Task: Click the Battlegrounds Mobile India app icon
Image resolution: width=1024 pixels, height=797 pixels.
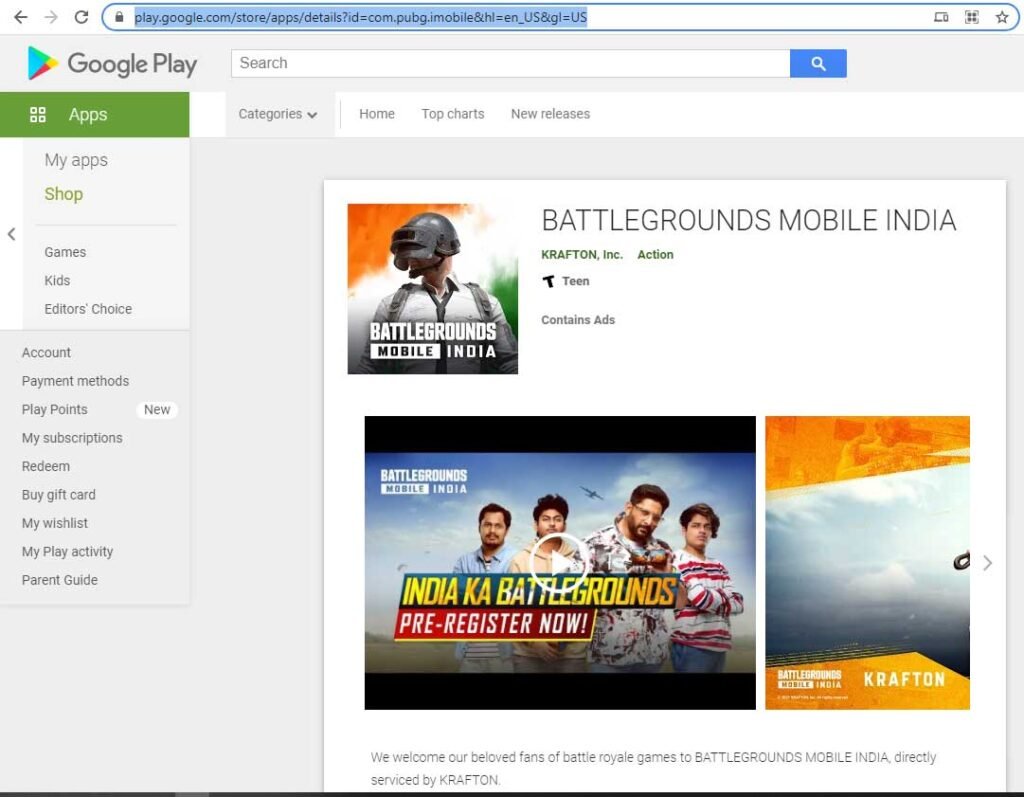Action: click(x=432, y=289)
